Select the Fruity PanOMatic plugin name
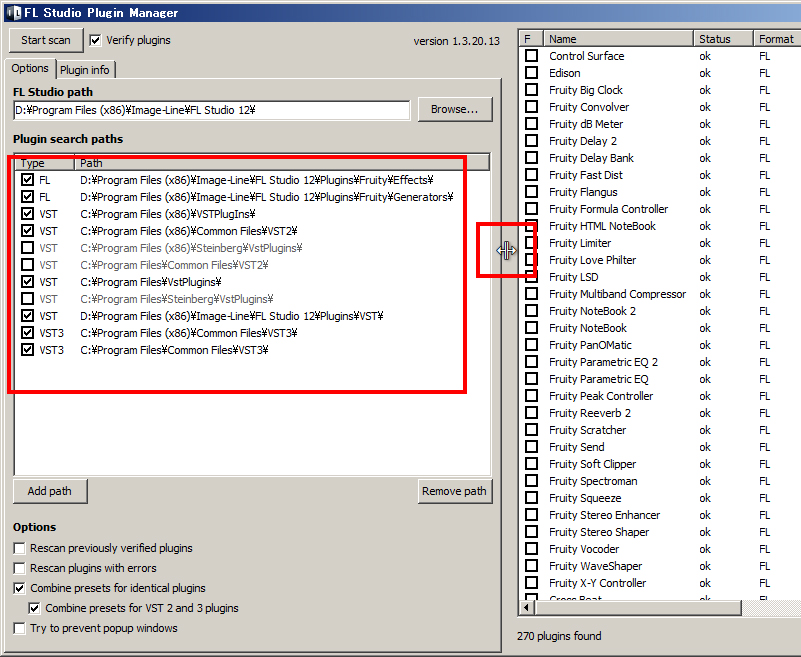The width and height of the screenshot is (801, 657). pyautogui.click(x=590, y=345)
